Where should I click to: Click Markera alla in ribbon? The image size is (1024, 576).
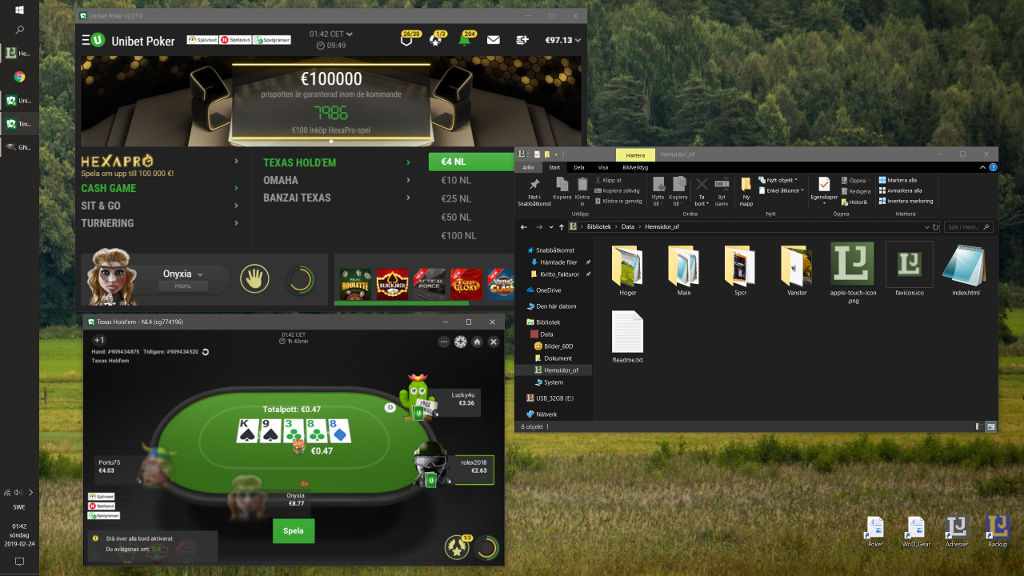(x=897, y=180)
